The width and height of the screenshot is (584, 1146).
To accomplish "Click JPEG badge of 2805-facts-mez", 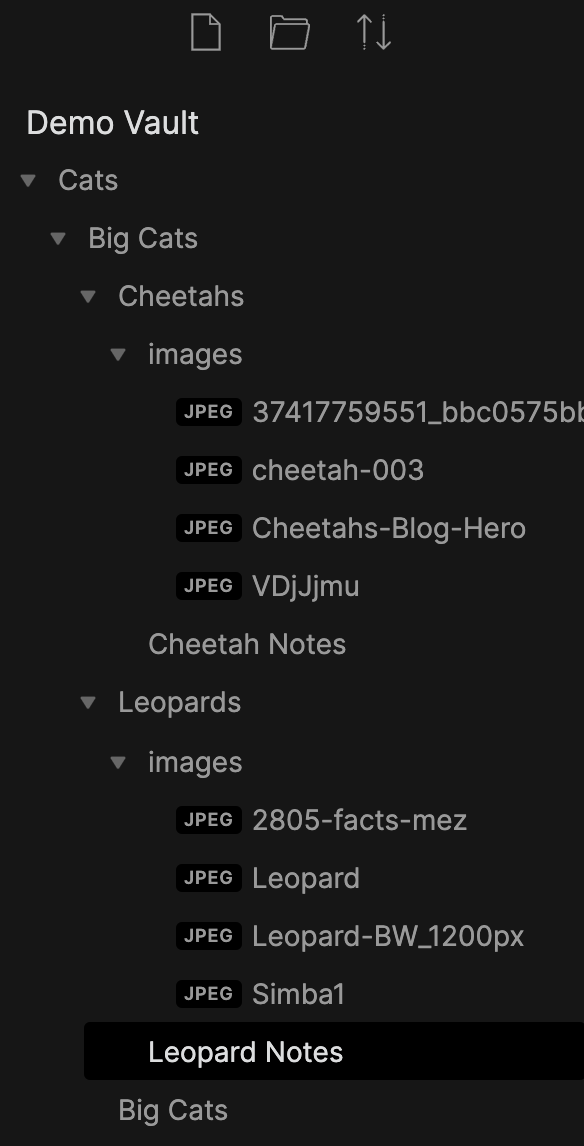I will tap(209, 820).
